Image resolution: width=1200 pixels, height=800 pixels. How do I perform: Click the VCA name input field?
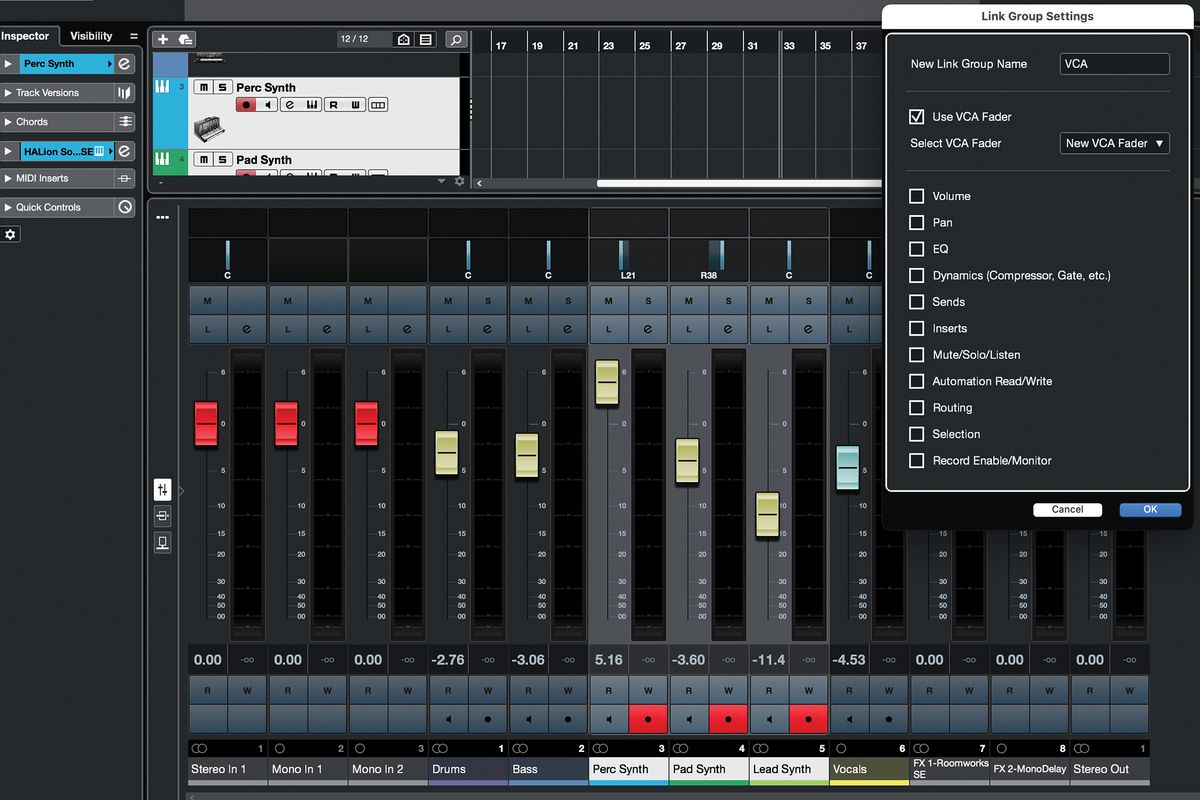coord(1114,63)
